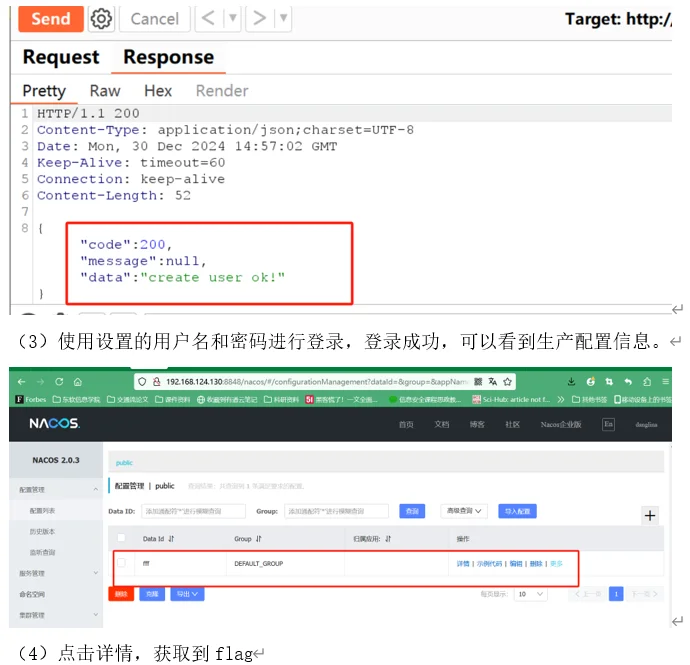This screenshot has width=690, height=665.
Task: Show more bookmarks with double chevron
Action: [561, 400]
